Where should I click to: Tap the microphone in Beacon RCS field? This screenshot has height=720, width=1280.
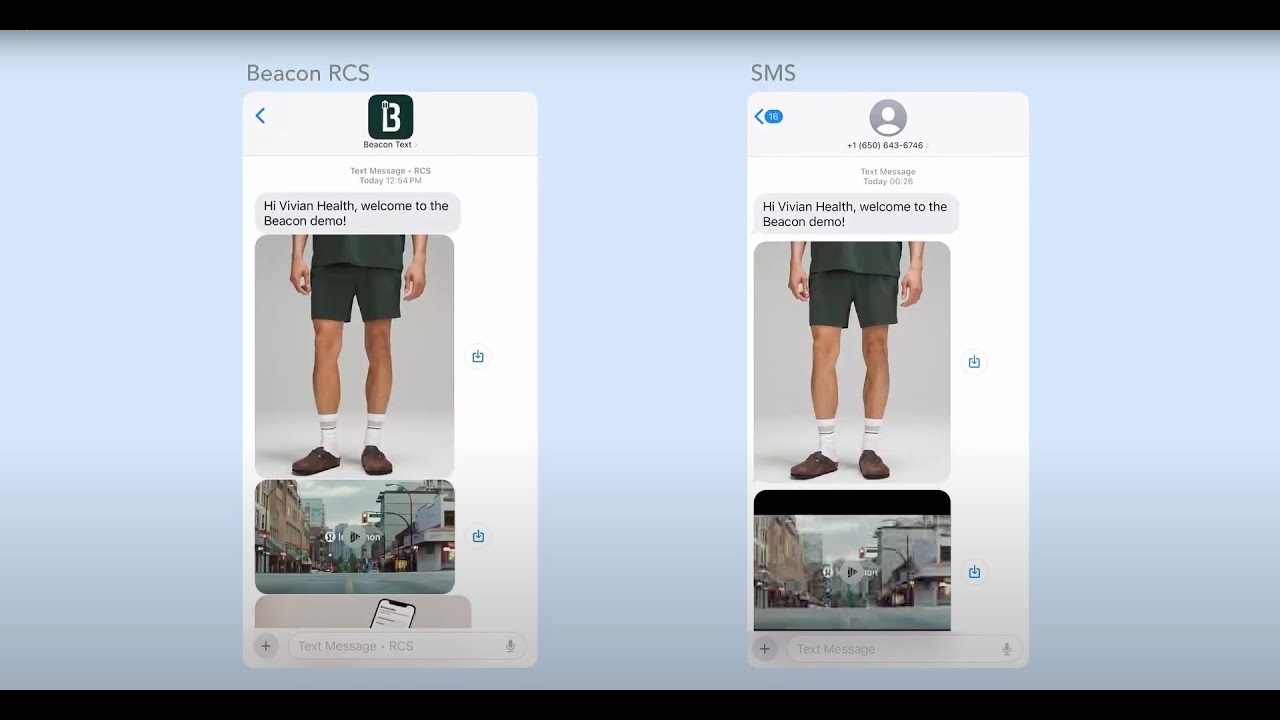pyautogui.click(x=510, y=646)
